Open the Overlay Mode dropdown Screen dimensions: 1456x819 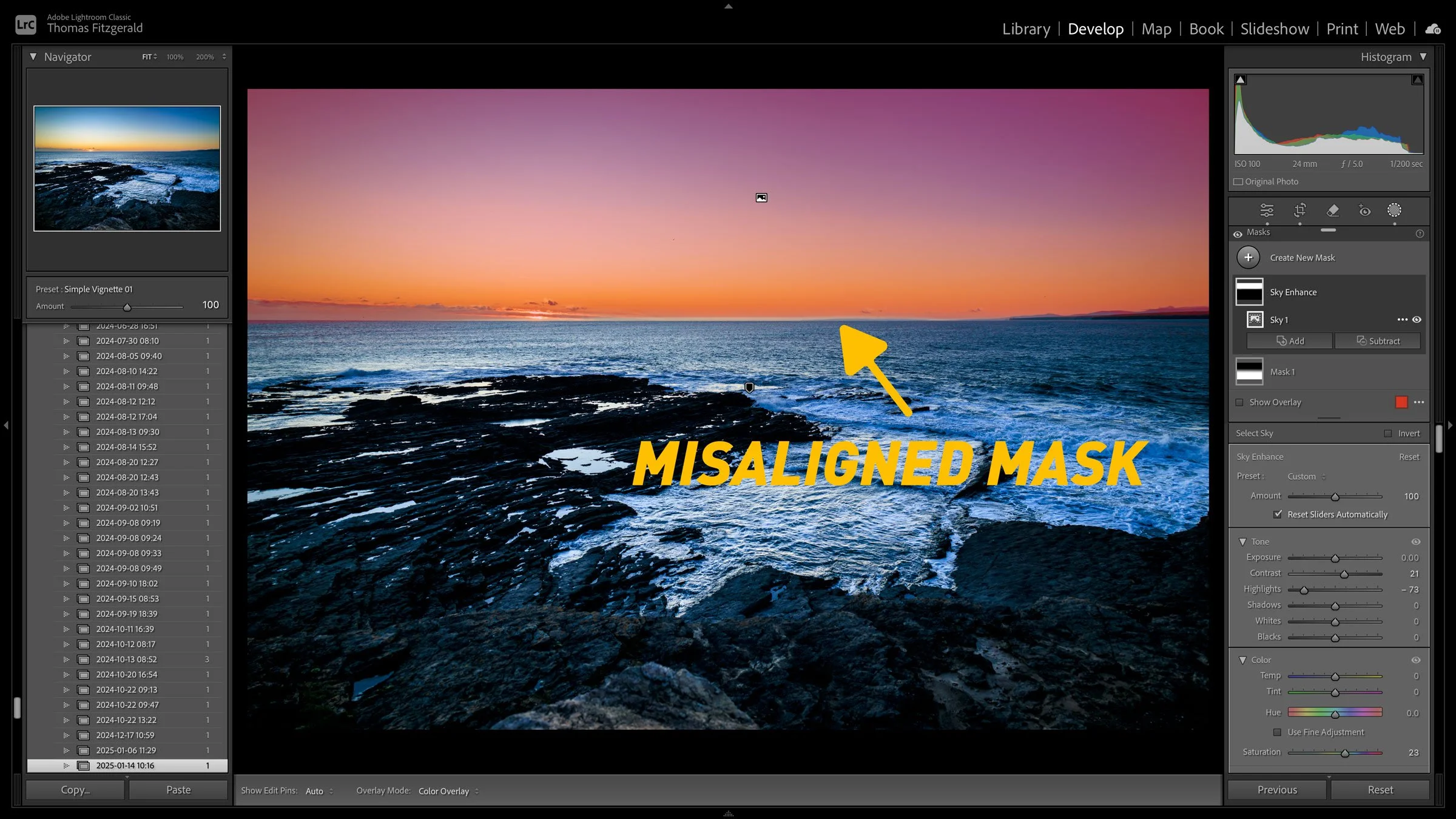(x=448, y=791)
